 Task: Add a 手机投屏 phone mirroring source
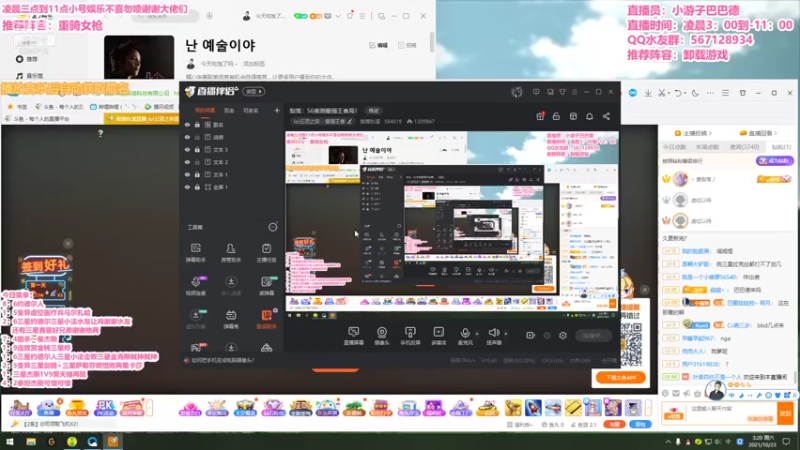410,336
